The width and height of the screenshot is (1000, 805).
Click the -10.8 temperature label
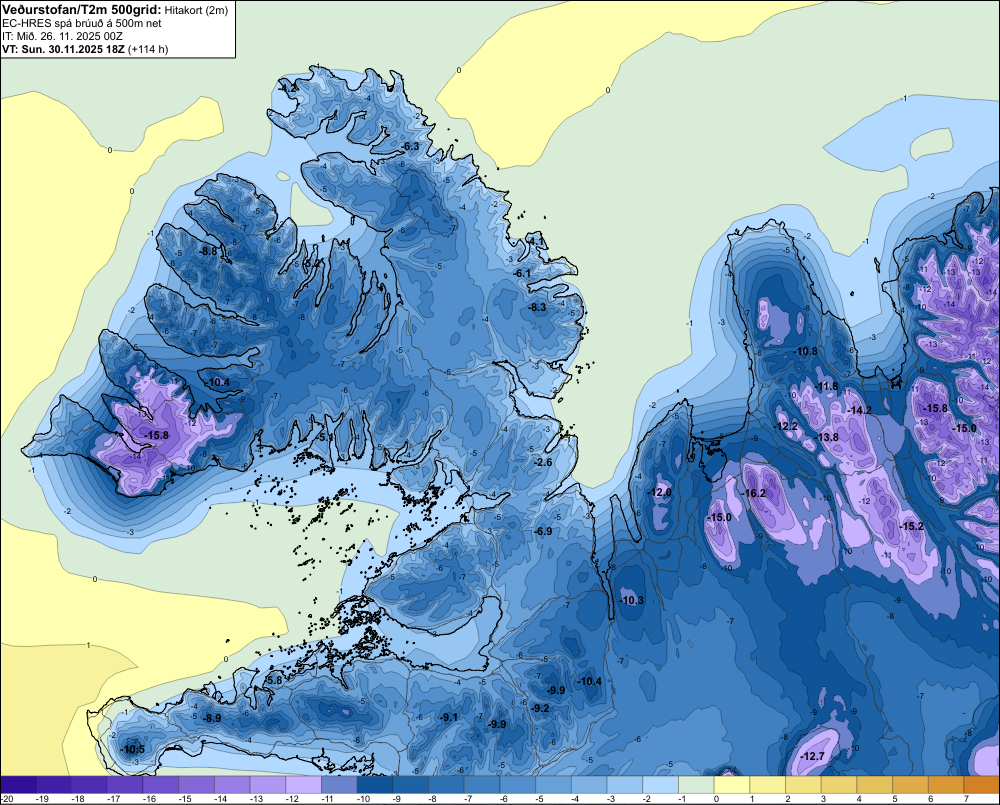[806, 351]
